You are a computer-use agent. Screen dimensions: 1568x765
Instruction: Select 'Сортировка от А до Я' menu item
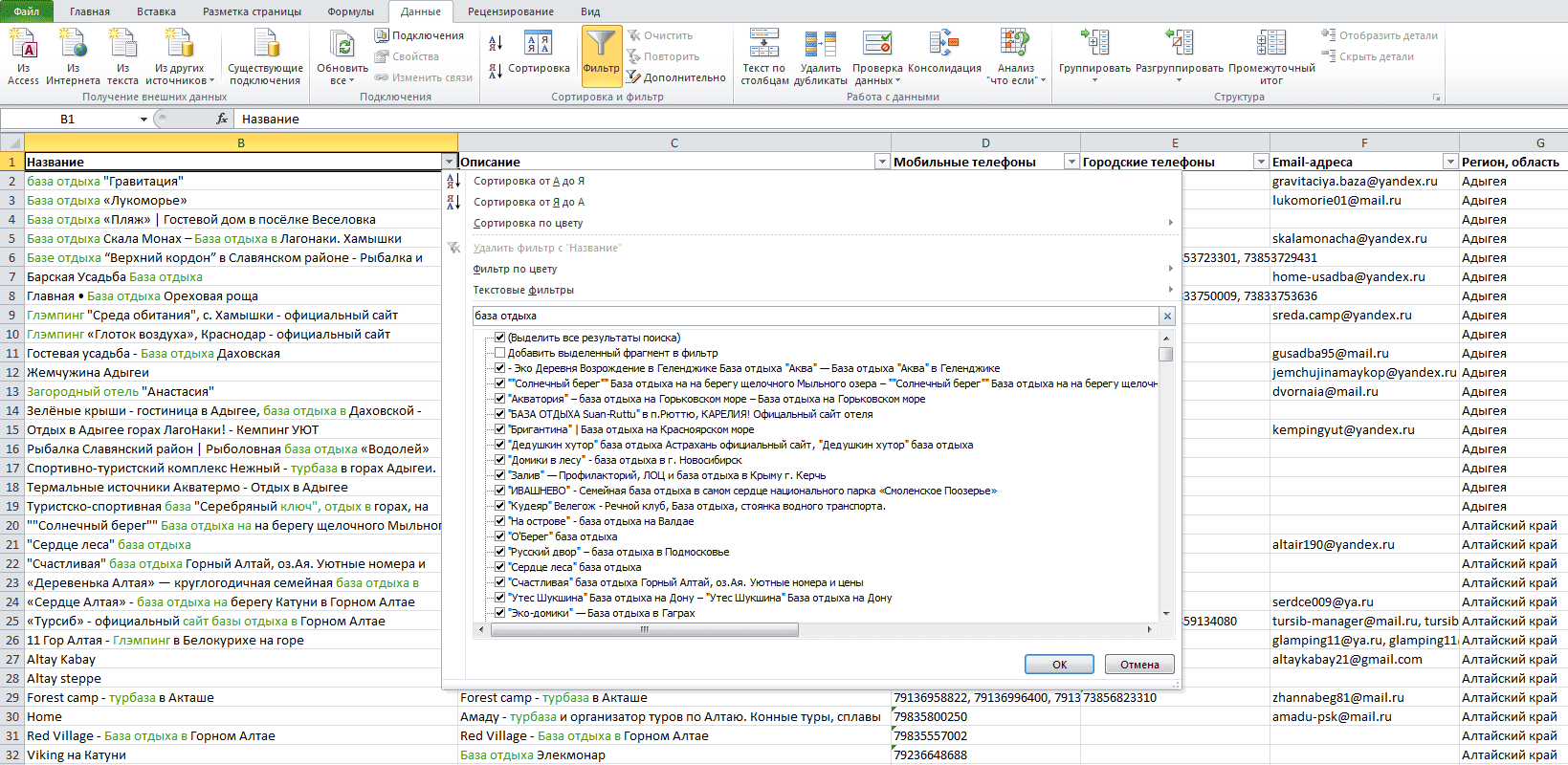click(529, 181)
